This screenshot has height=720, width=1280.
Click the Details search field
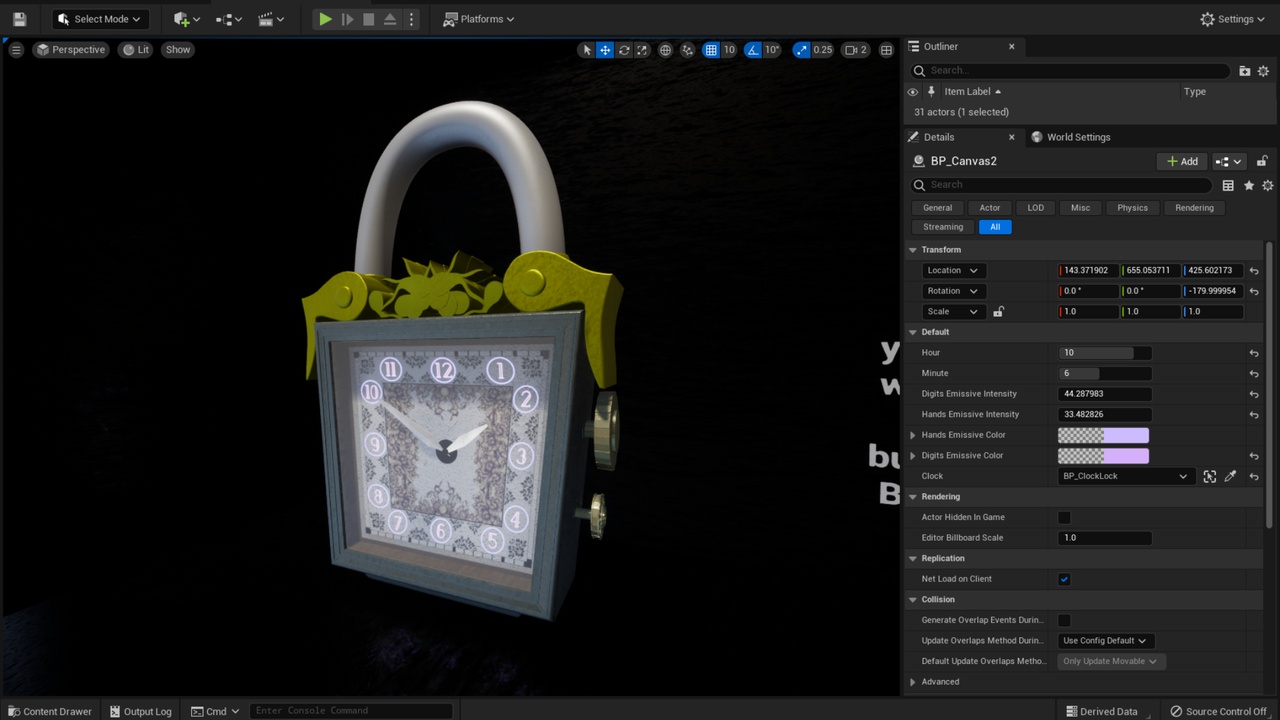[x=1060, y=185]
